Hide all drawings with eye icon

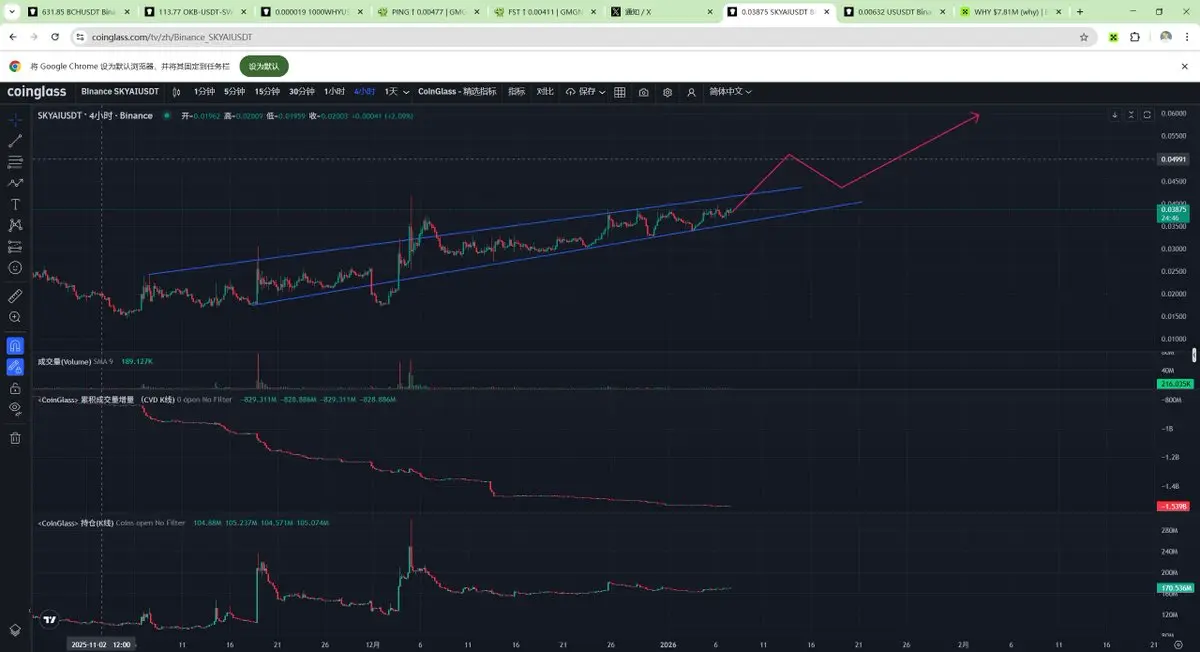pos(15,408)
